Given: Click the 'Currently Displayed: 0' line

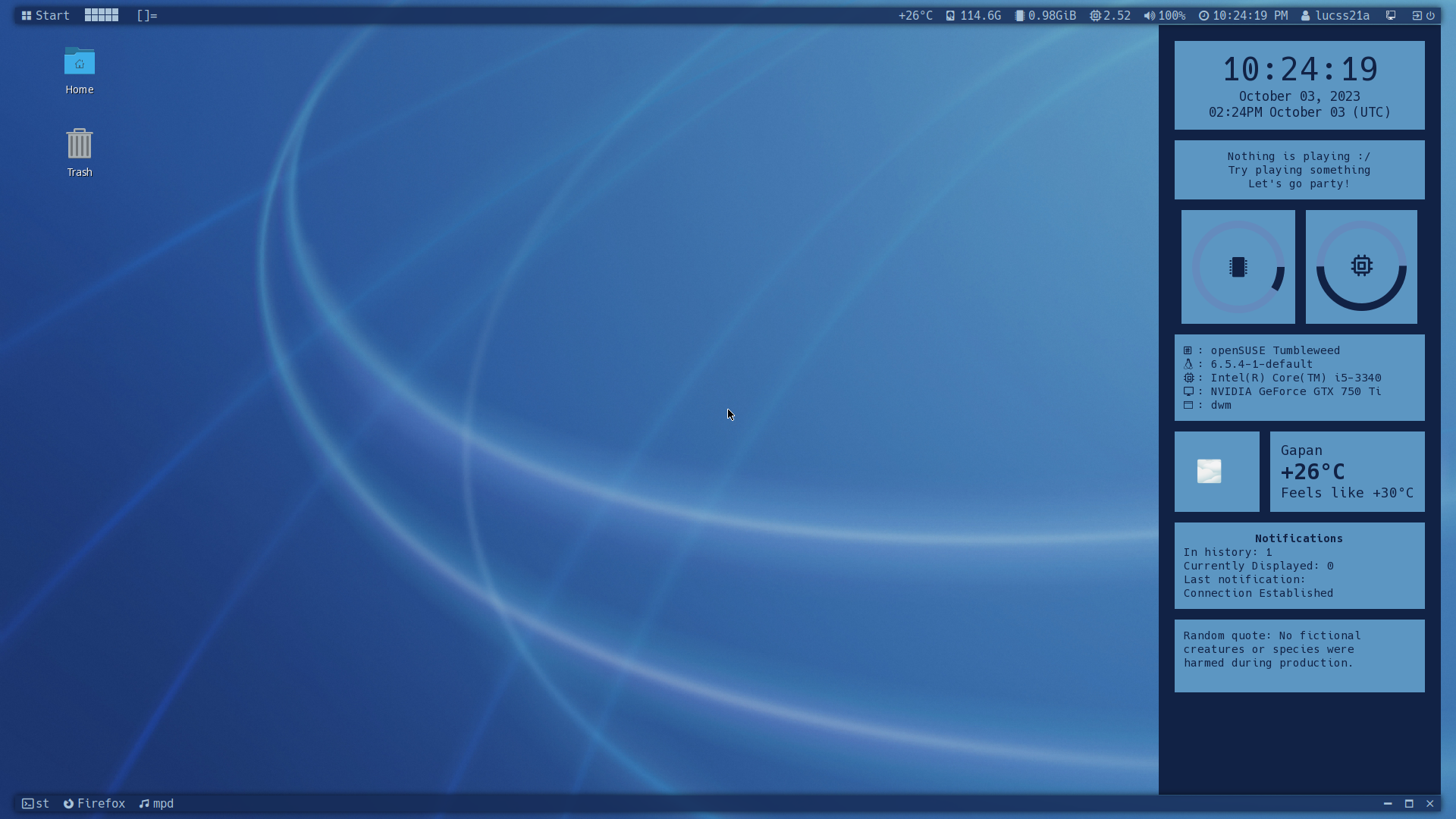Looking at the screenshot, I should coord(1258,566).
